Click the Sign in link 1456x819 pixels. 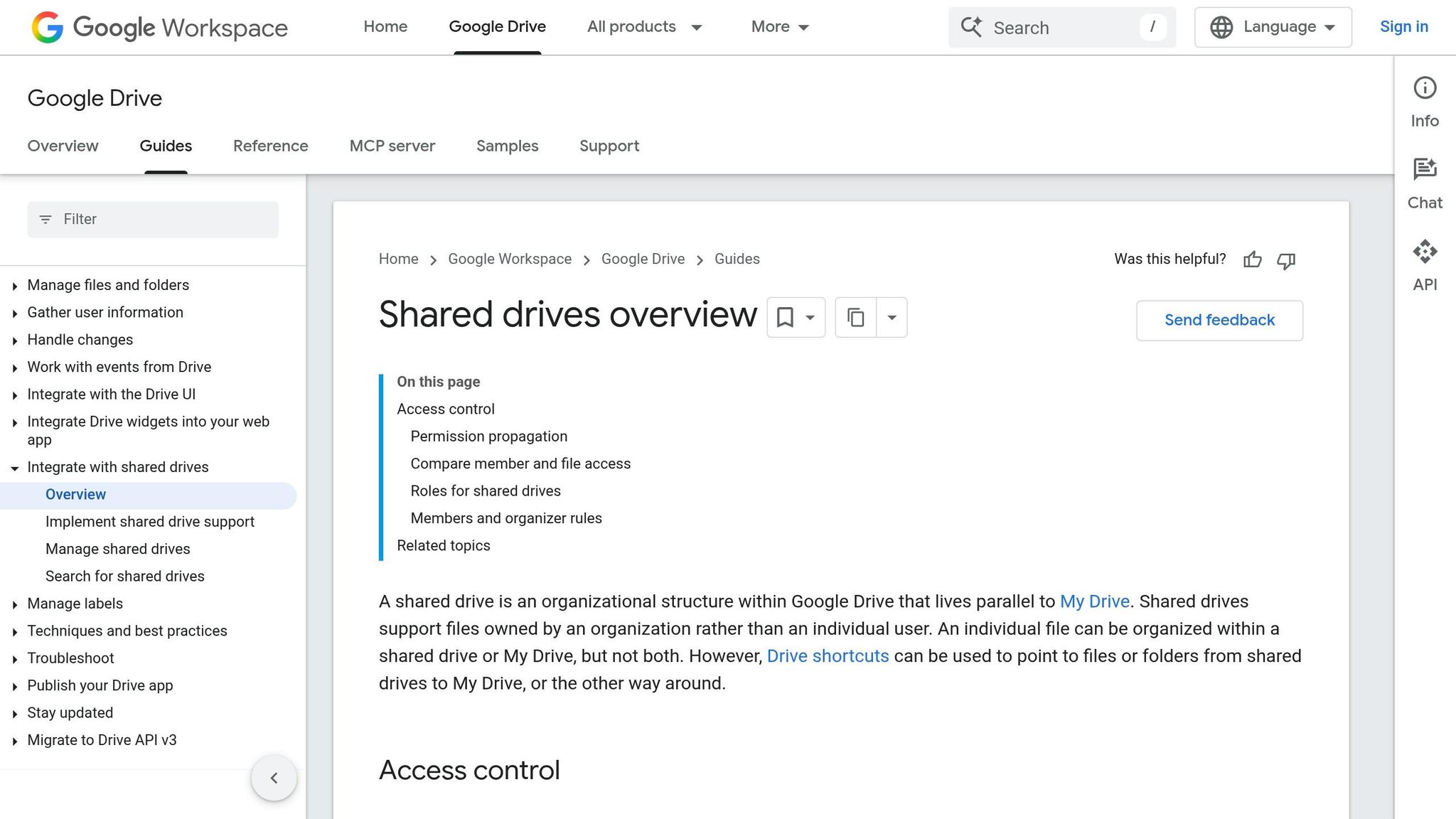click(1403, 26)
